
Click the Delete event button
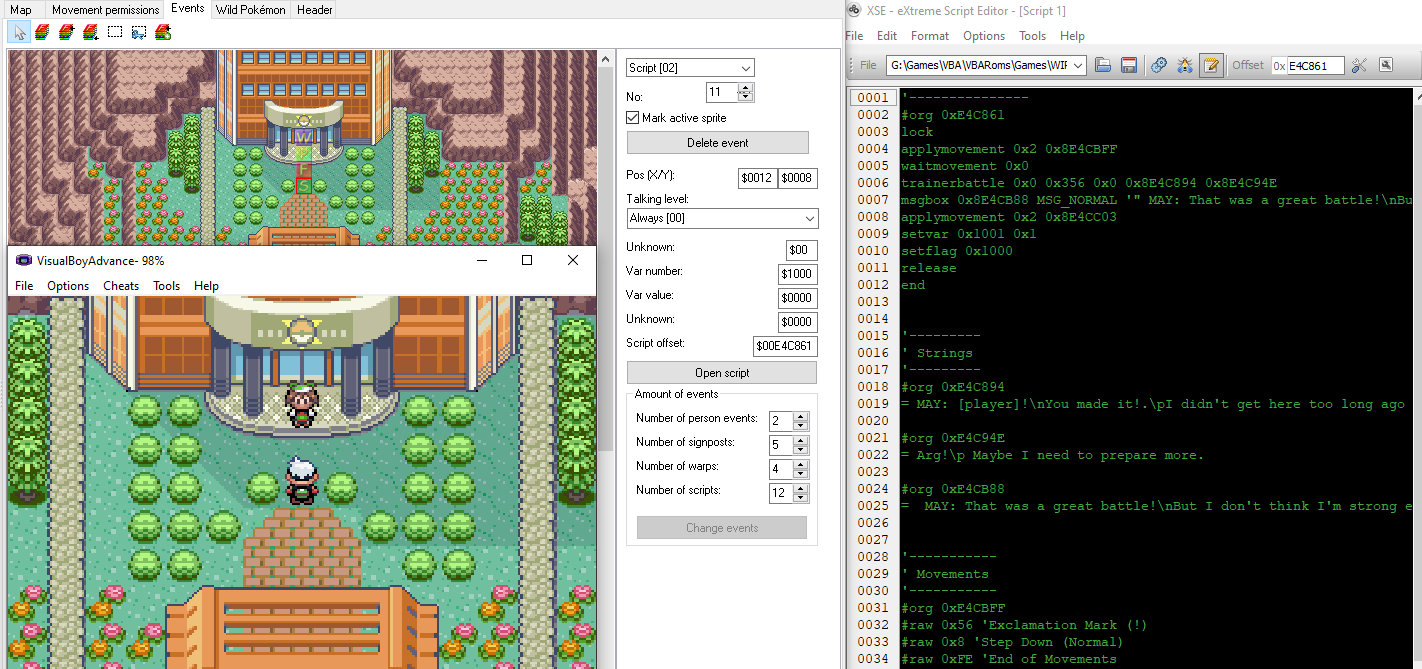pyautogui.click(x=717, y=141)
